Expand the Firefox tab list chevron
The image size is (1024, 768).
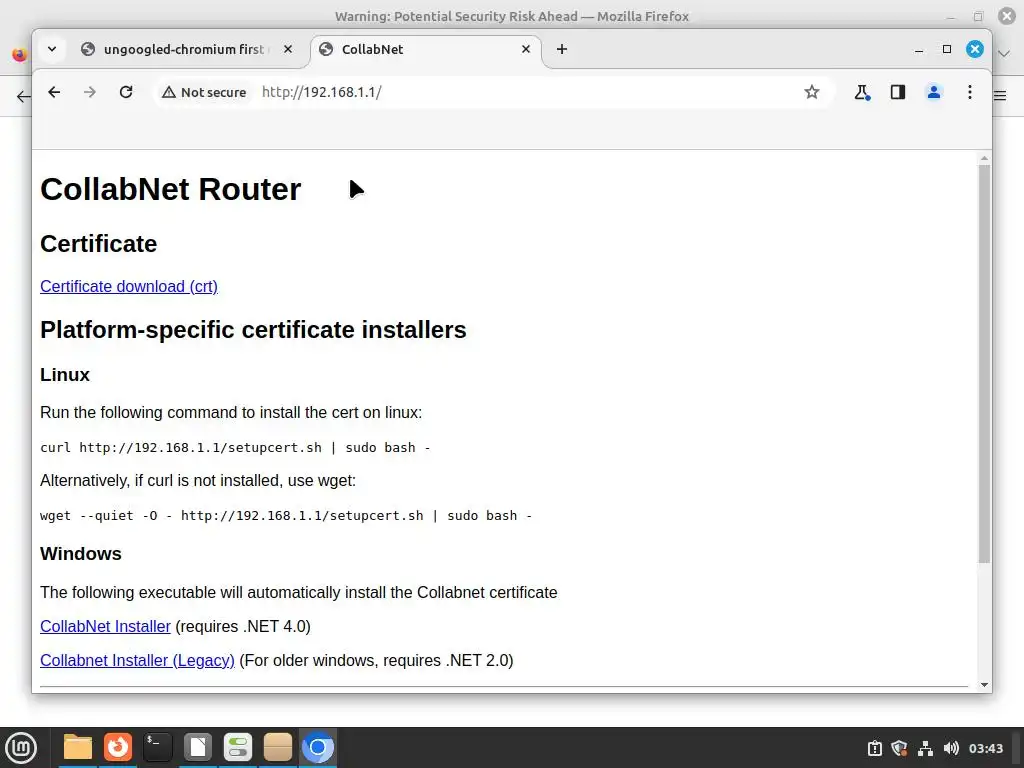[x=1004, y=54]
